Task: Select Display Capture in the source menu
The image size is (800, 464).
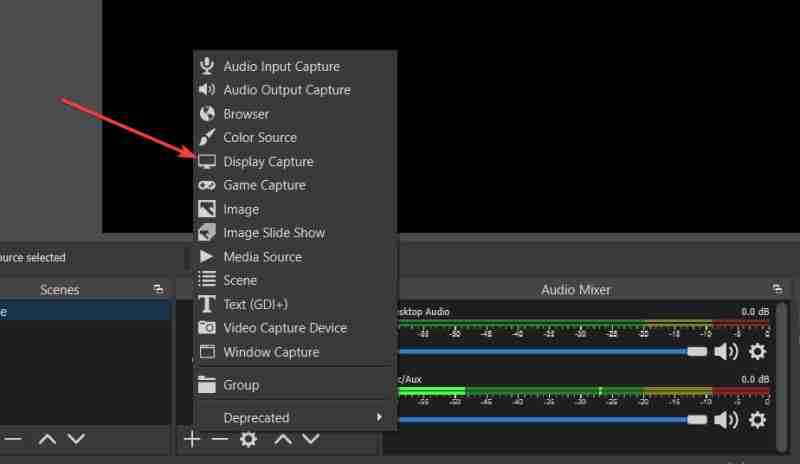Action: pos(295,161)
